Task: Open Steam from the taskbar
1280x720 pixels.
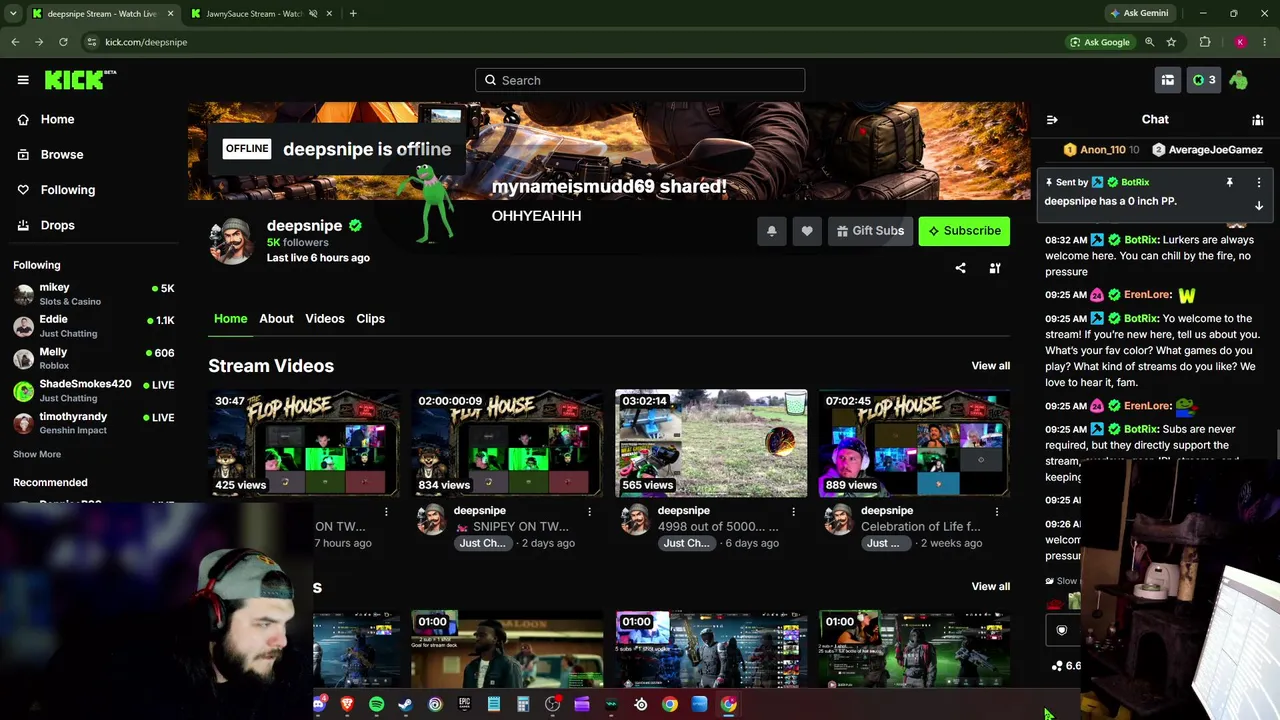Action: 405,704
